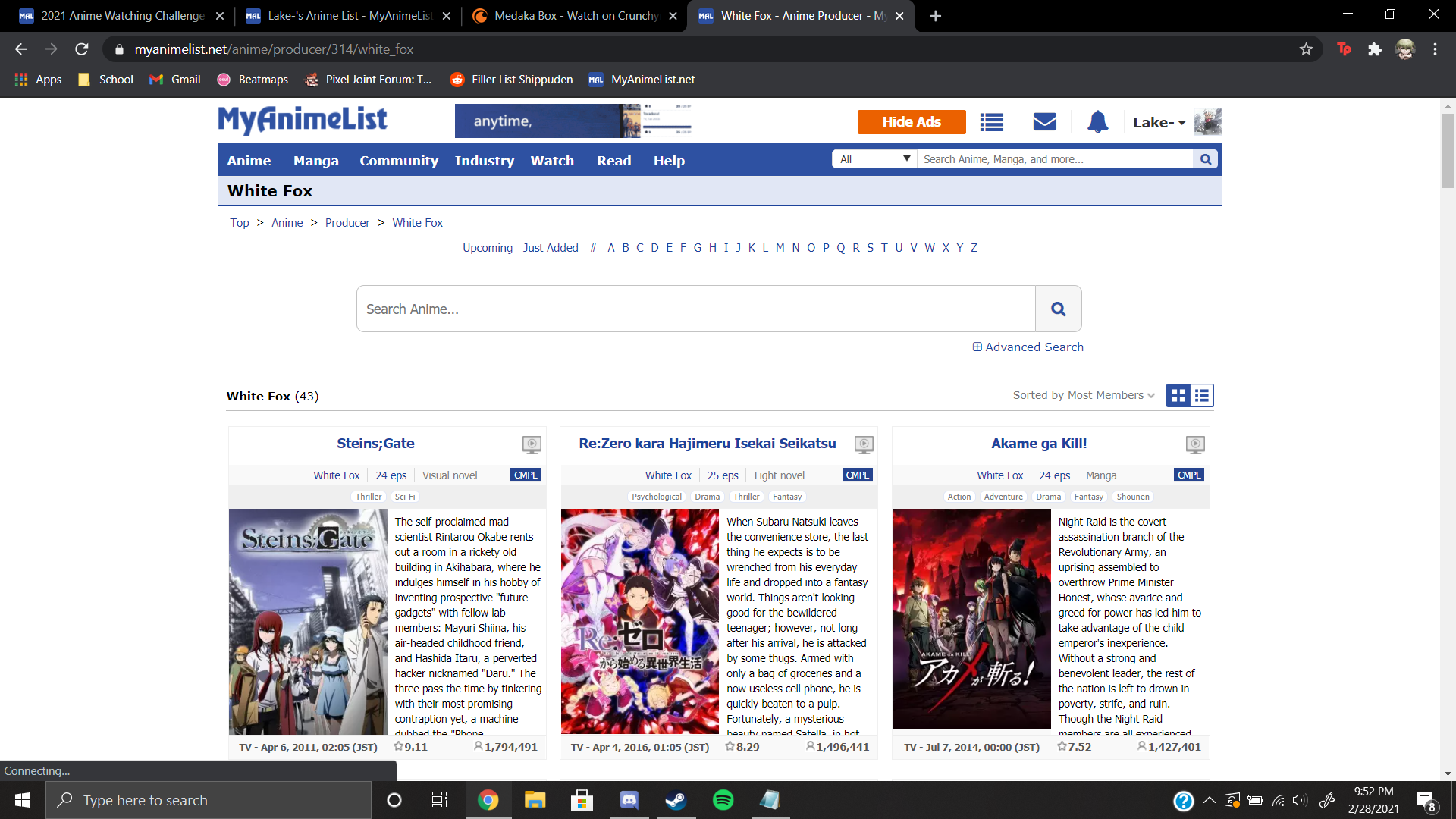Open Windows Start menu
The image size is (1456, 819).
23,800
